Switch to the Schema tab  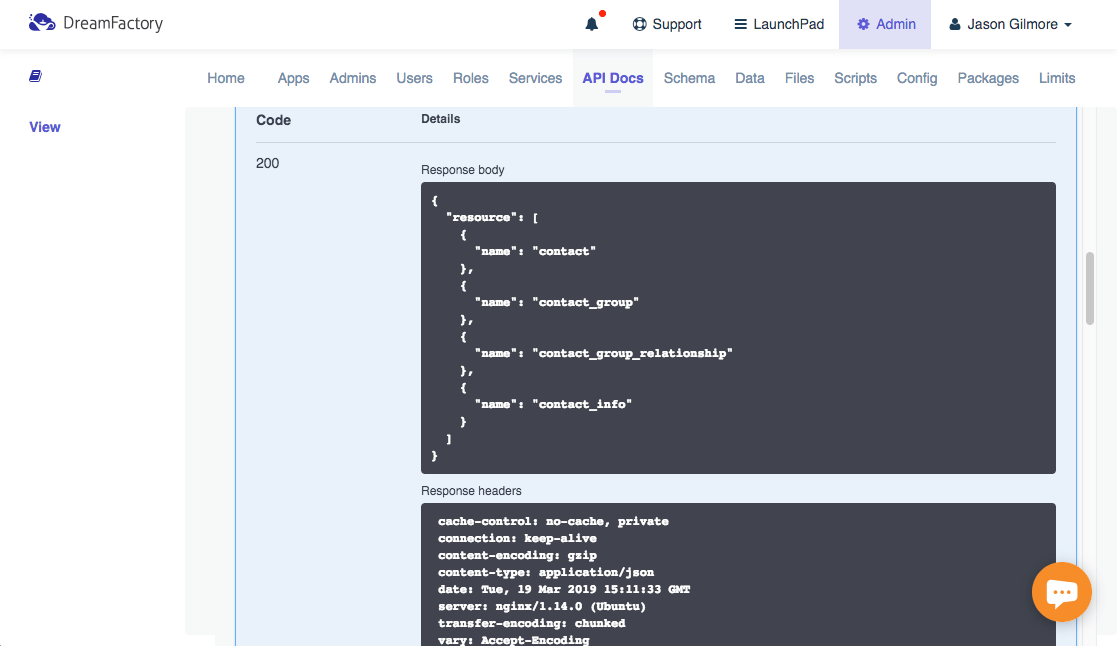(689, 77)
